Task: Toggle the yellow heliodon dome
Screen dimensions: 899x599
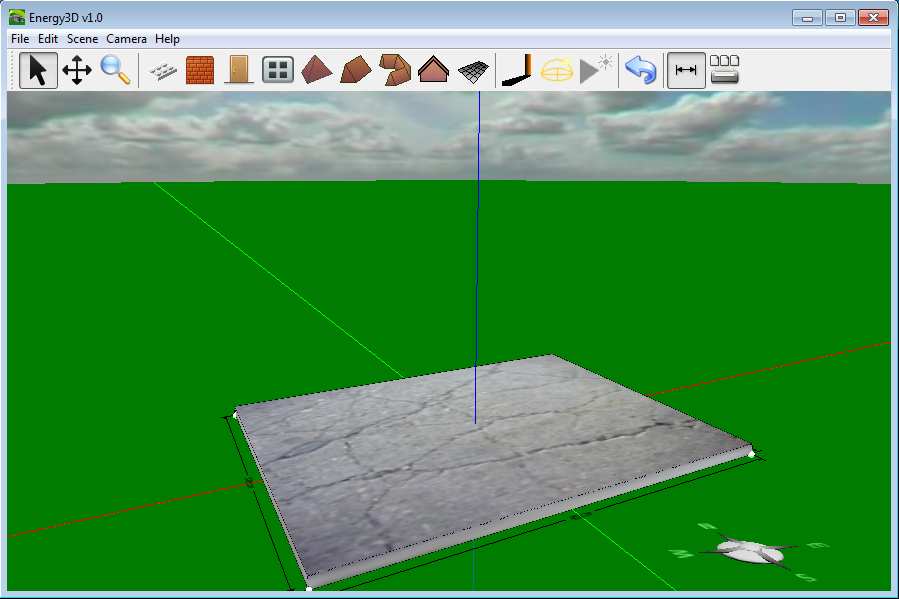Action: pyautogui.click(x=557, y=70)
